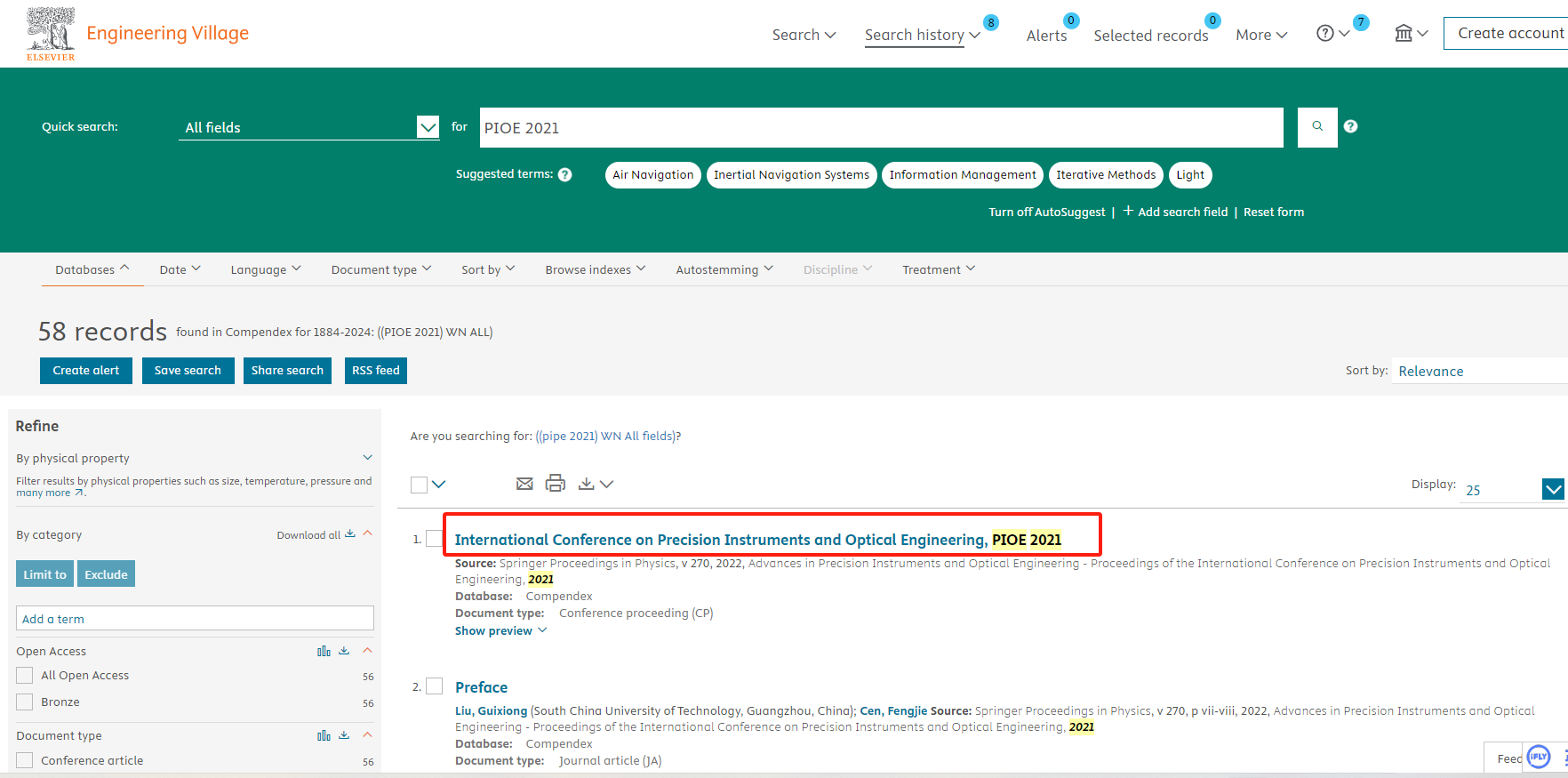This screenshot has height=778, width=1568.
Task: Open Search history menu
Action: [923, 35]
